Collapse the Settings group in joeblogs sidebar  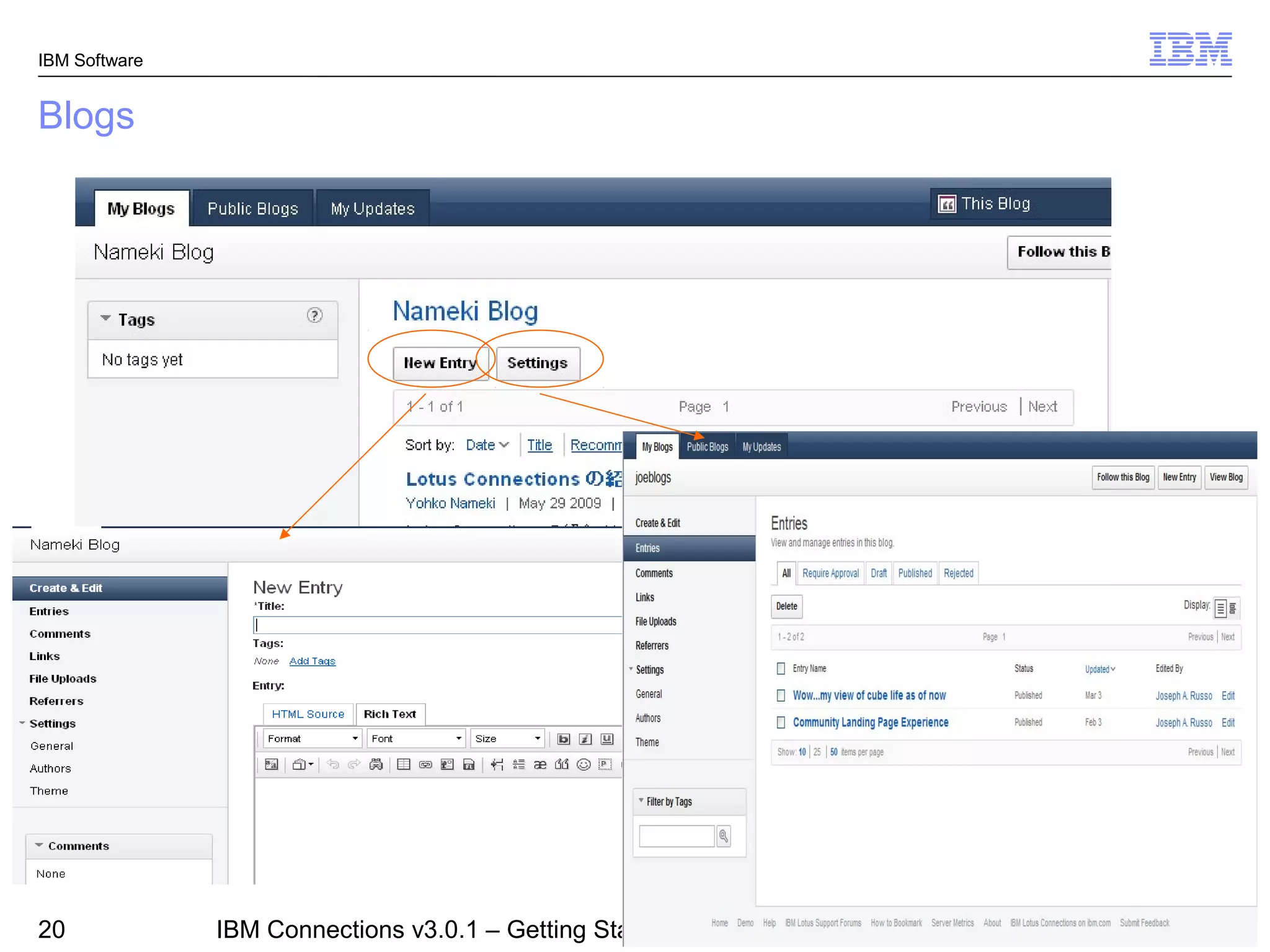point(631,669)
